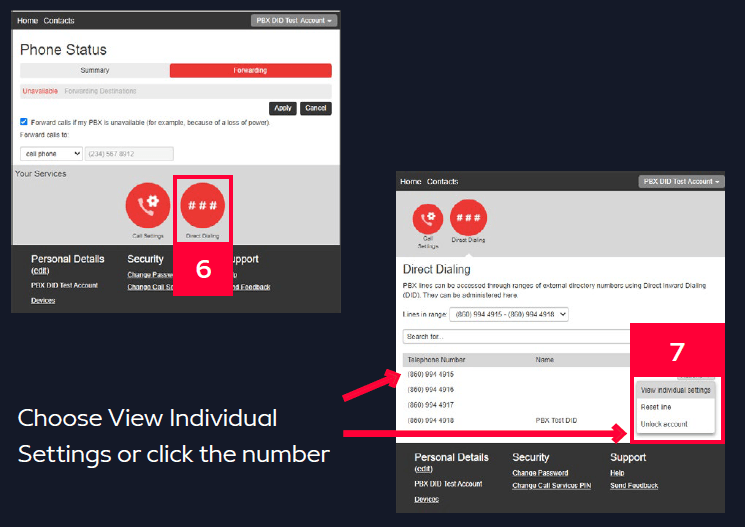Click Call Settings icon above Direct Dialing heading
Viewport: 745px width, 527px height.
pyautogui.click(x=428, y=218)
